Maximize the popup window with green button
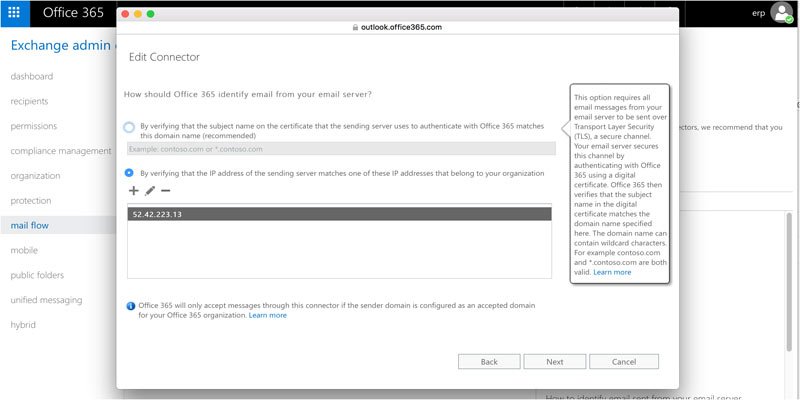 tap(151, 14)
